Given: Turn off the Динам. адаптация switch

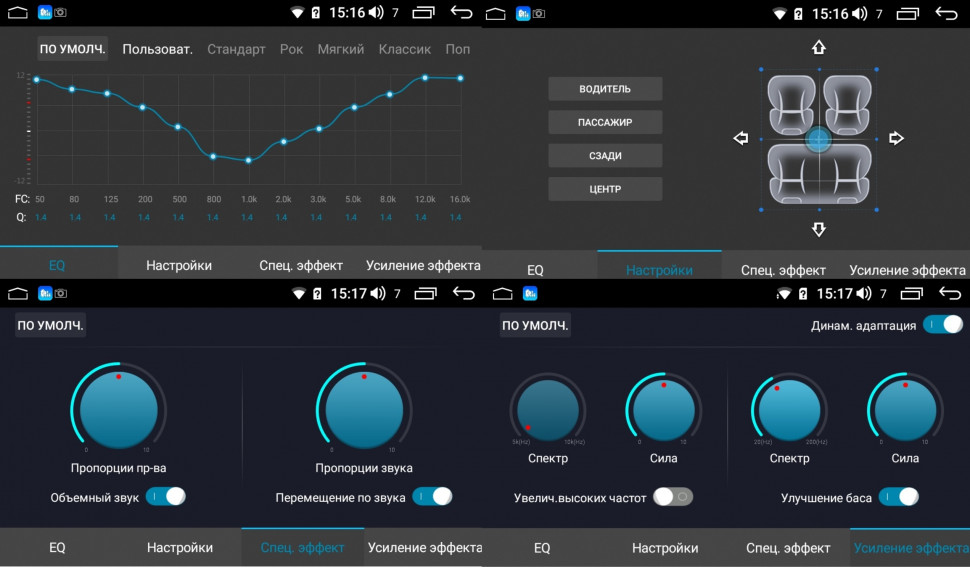Looking at the screenshot, I should (942, 325).
